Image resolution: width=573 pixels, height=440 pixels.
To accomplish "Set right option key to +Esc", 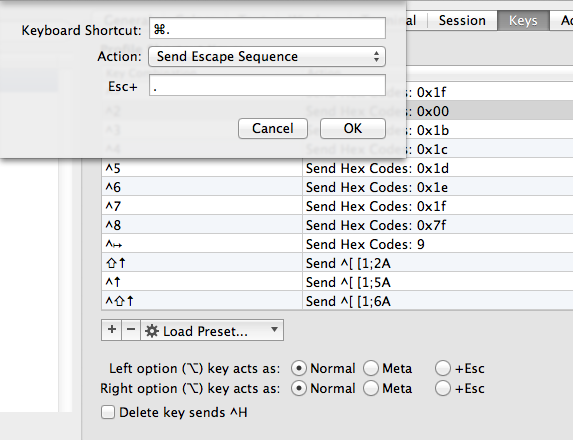I will pyautogui.click(x=443, y=388).
